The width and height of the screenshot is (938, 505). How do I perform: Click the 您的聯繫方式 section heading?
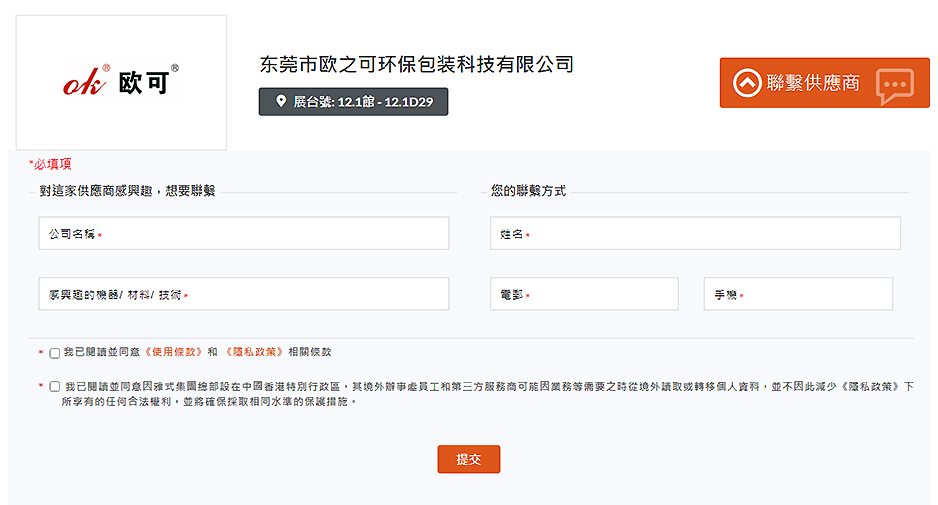[528, 190]
